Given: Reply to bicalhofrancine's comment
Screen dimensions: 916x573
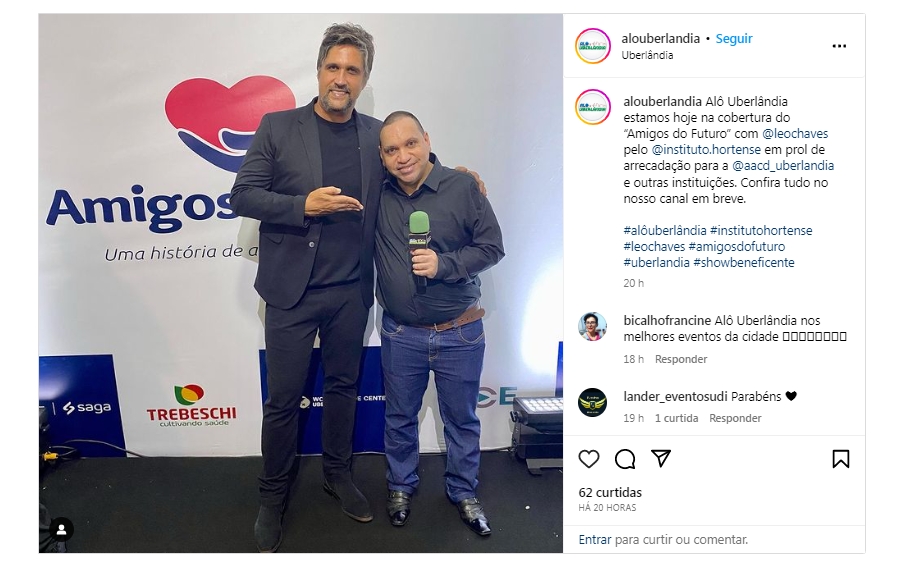Looking at the screenshot, I should (x=681, y=359).
